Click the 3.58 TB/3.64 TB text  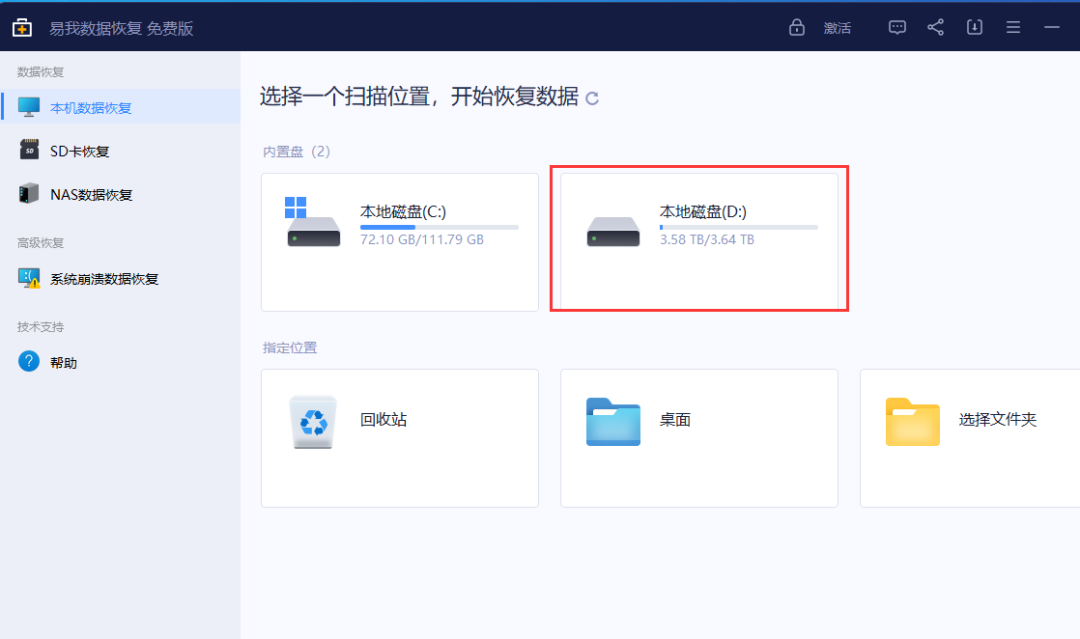pyautogui.click(x=707, y=240)
